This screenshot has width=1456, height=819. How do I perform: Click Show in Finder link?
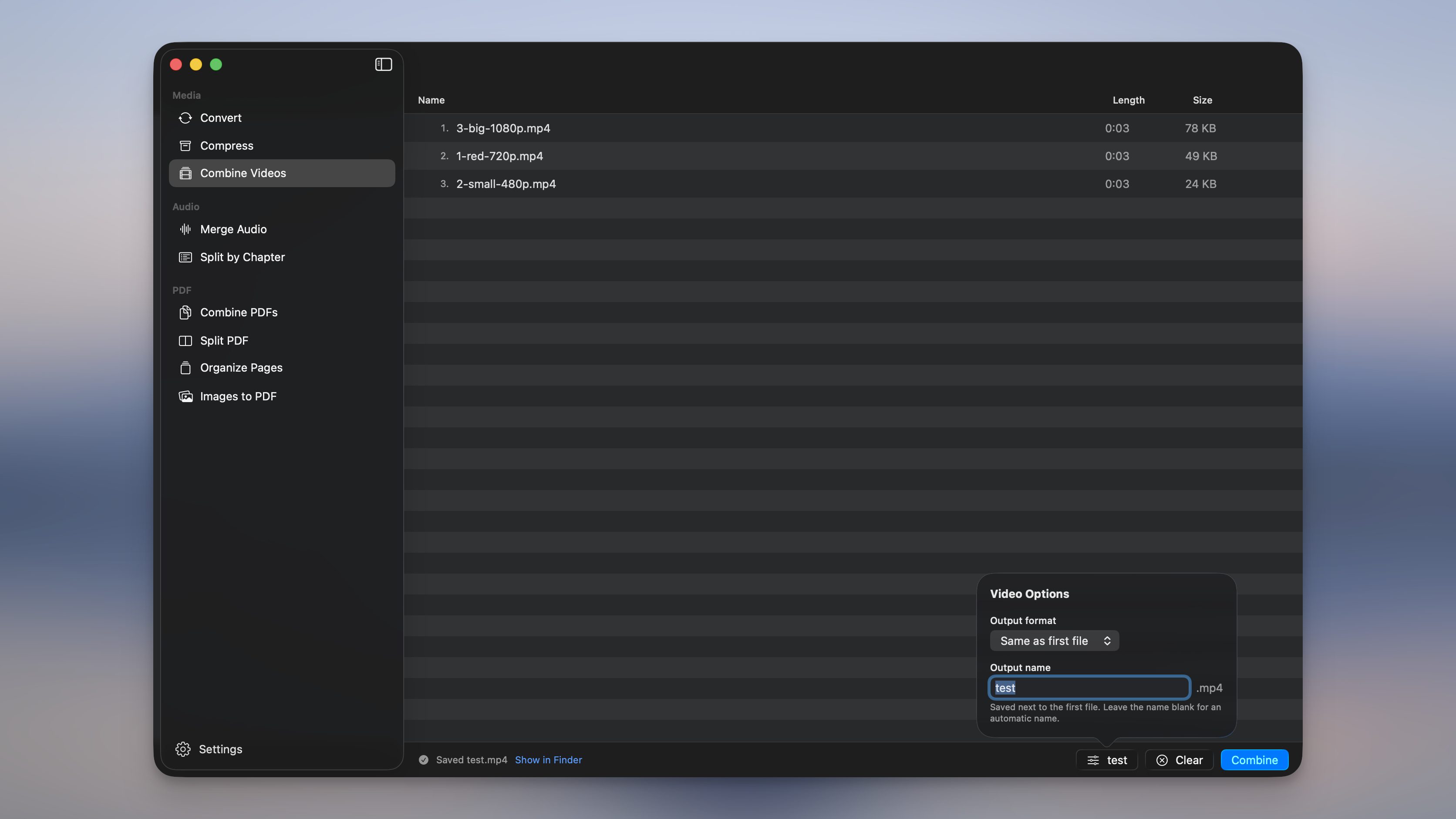[548, 760]
